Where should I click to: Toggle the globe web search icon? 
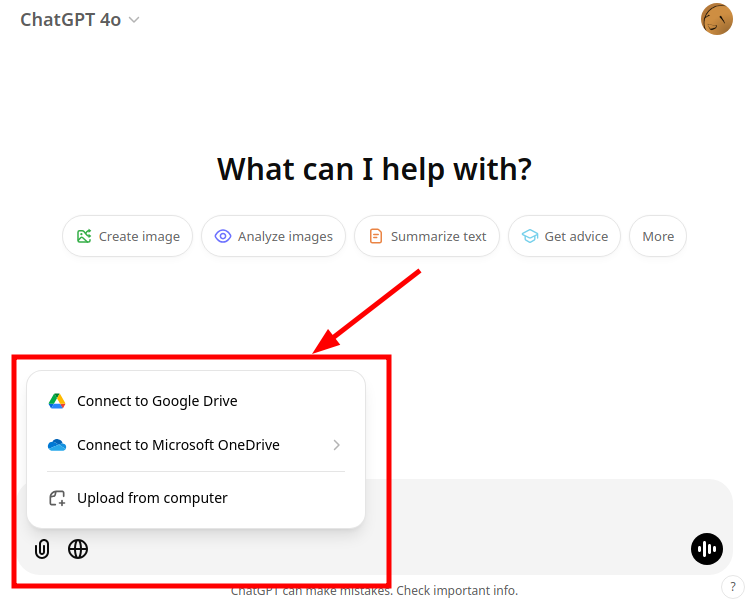[x=78, y=549]
